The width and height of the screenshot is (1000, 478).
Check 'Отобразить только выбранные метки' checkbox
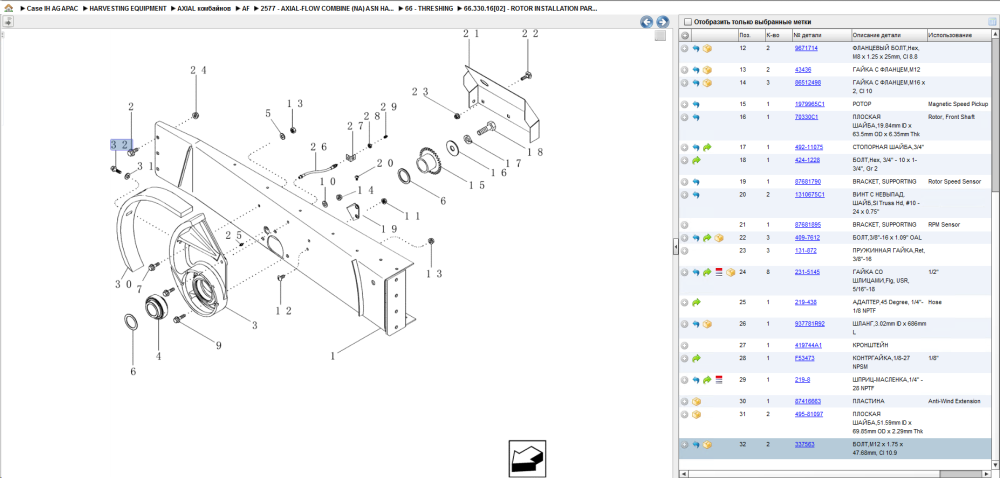click(687, 21)
